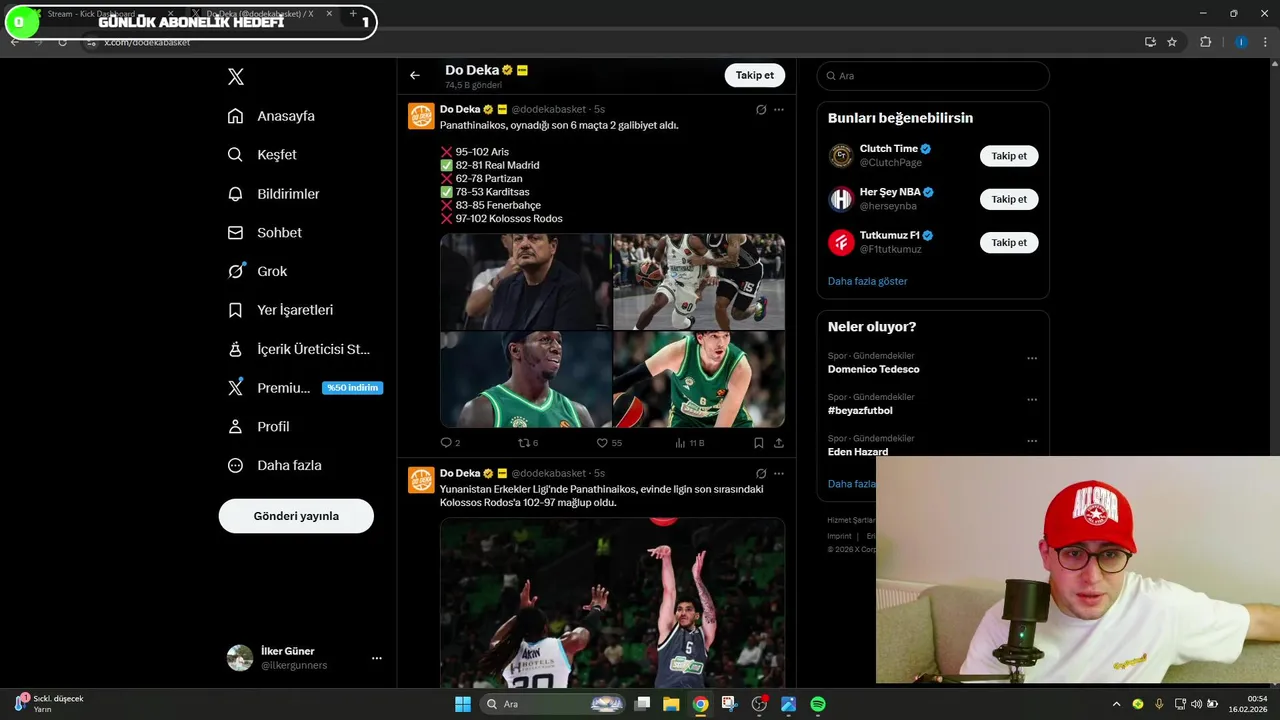Open options for the #beyazfutbol trend

[1032, 399]
